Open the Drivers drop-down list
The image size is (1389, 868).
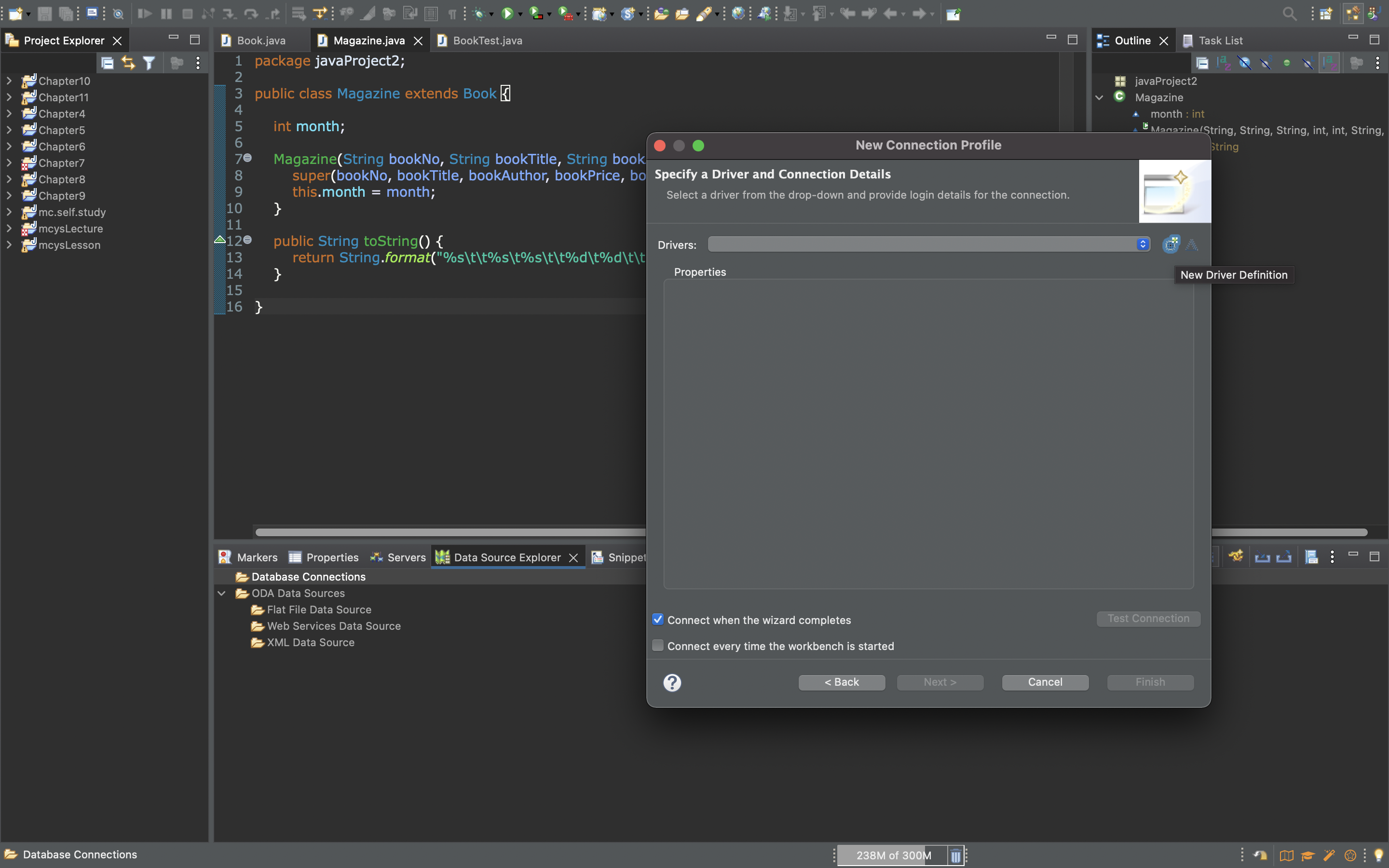click(x=929, y=244)
